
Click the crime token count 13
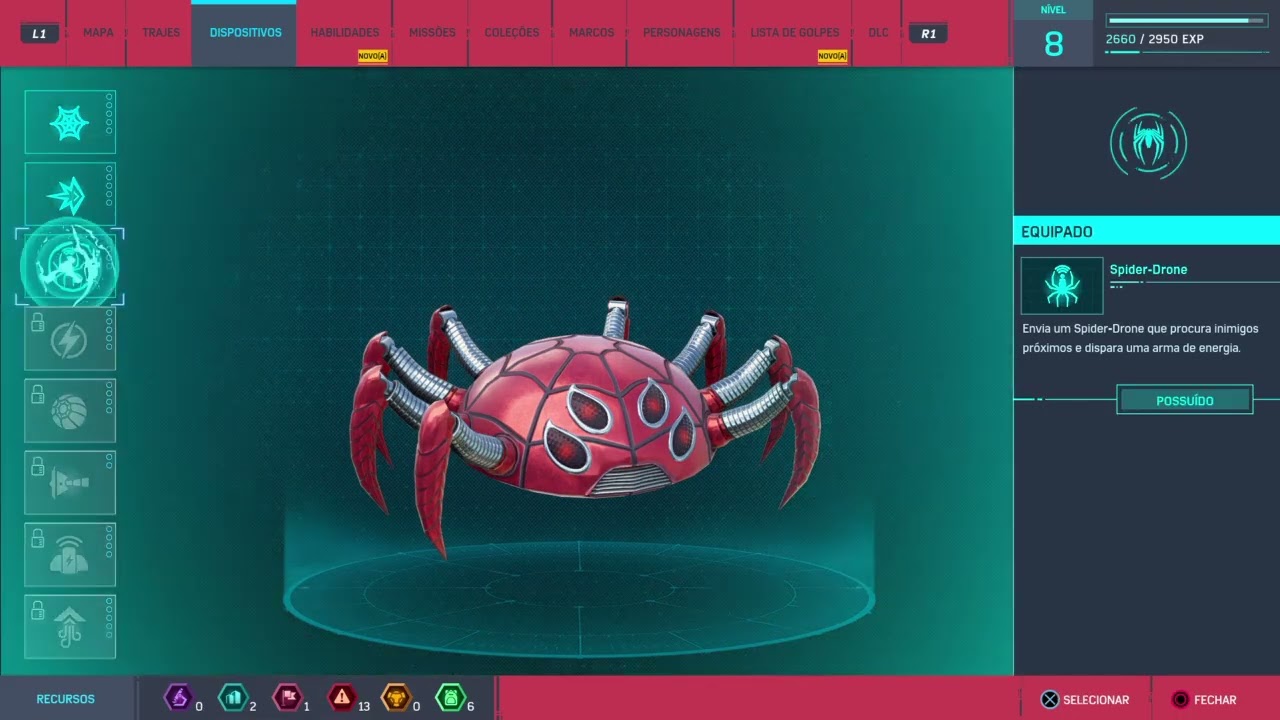click(364, 706)
